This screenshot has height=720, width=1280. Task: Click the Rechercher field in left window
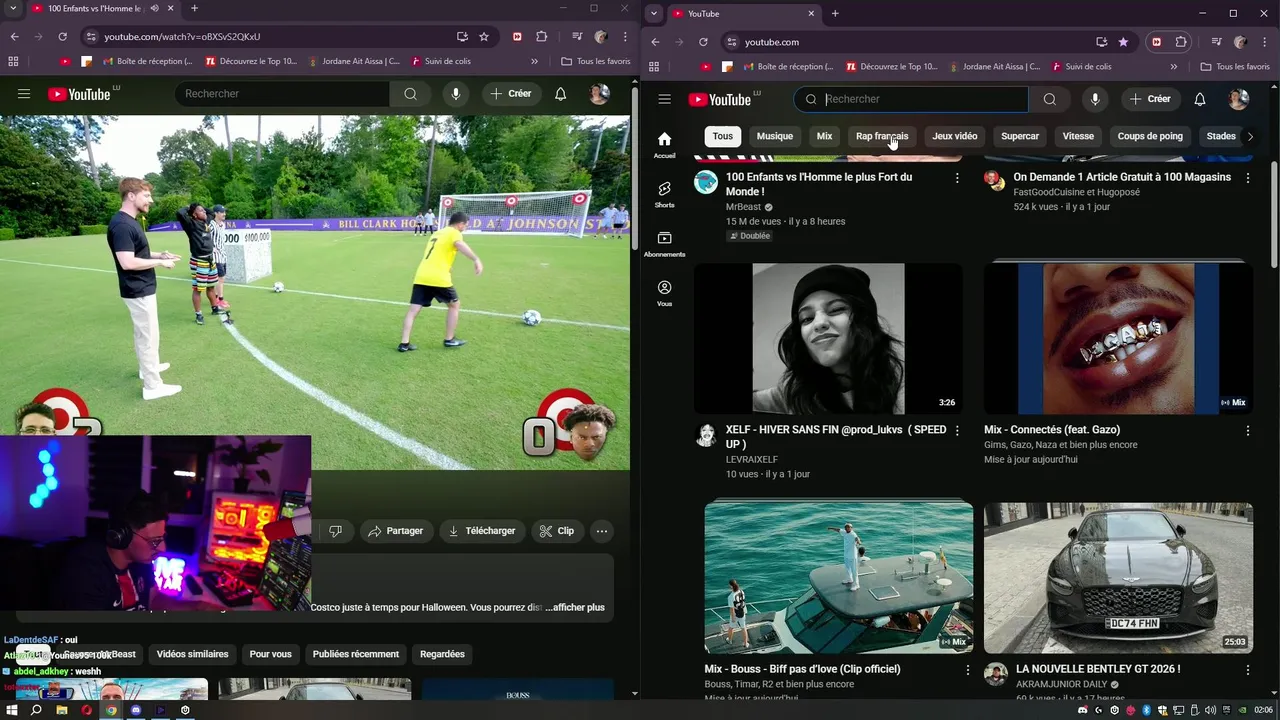point(282,94)
